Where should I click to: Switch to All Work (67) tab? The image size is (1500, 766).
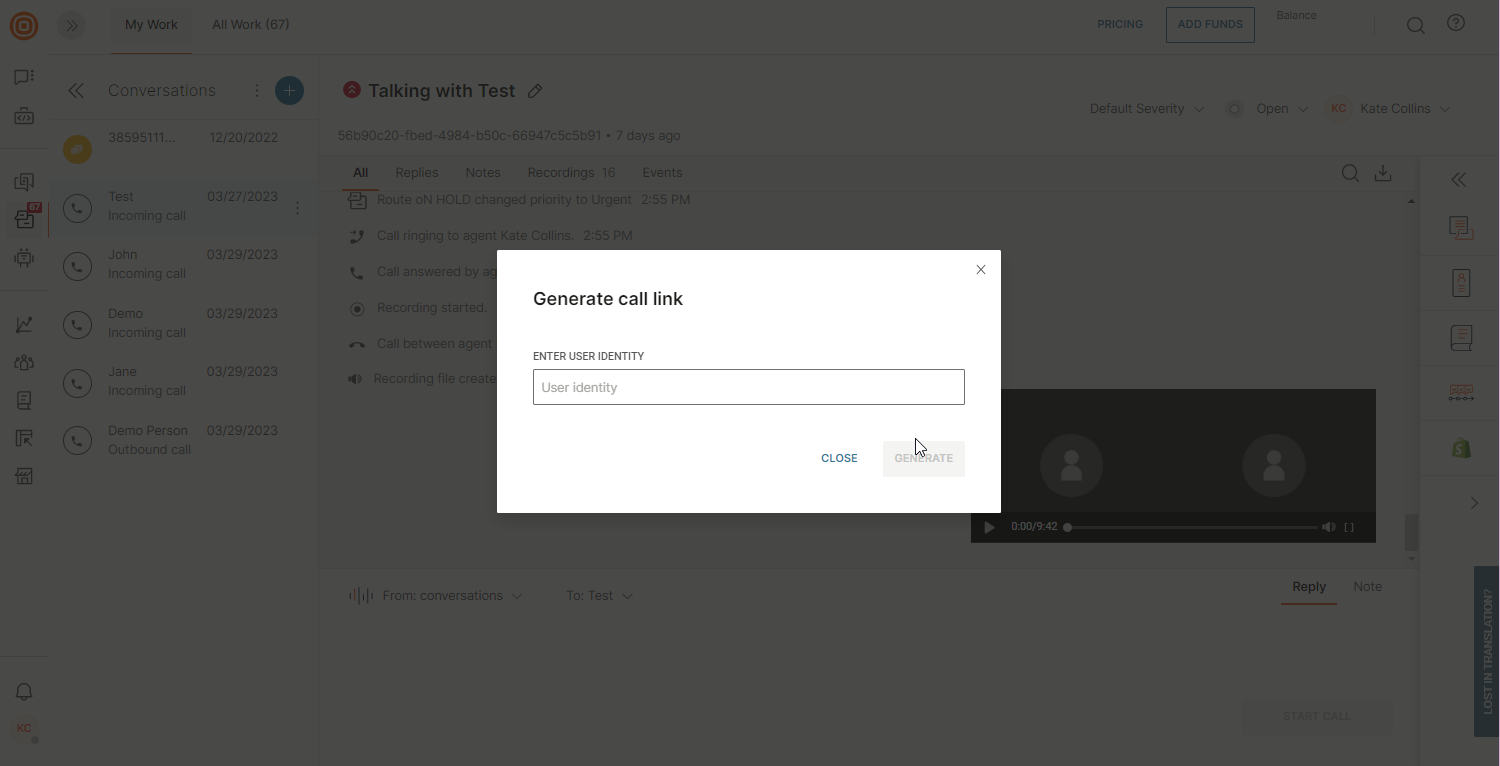[251, 25]
